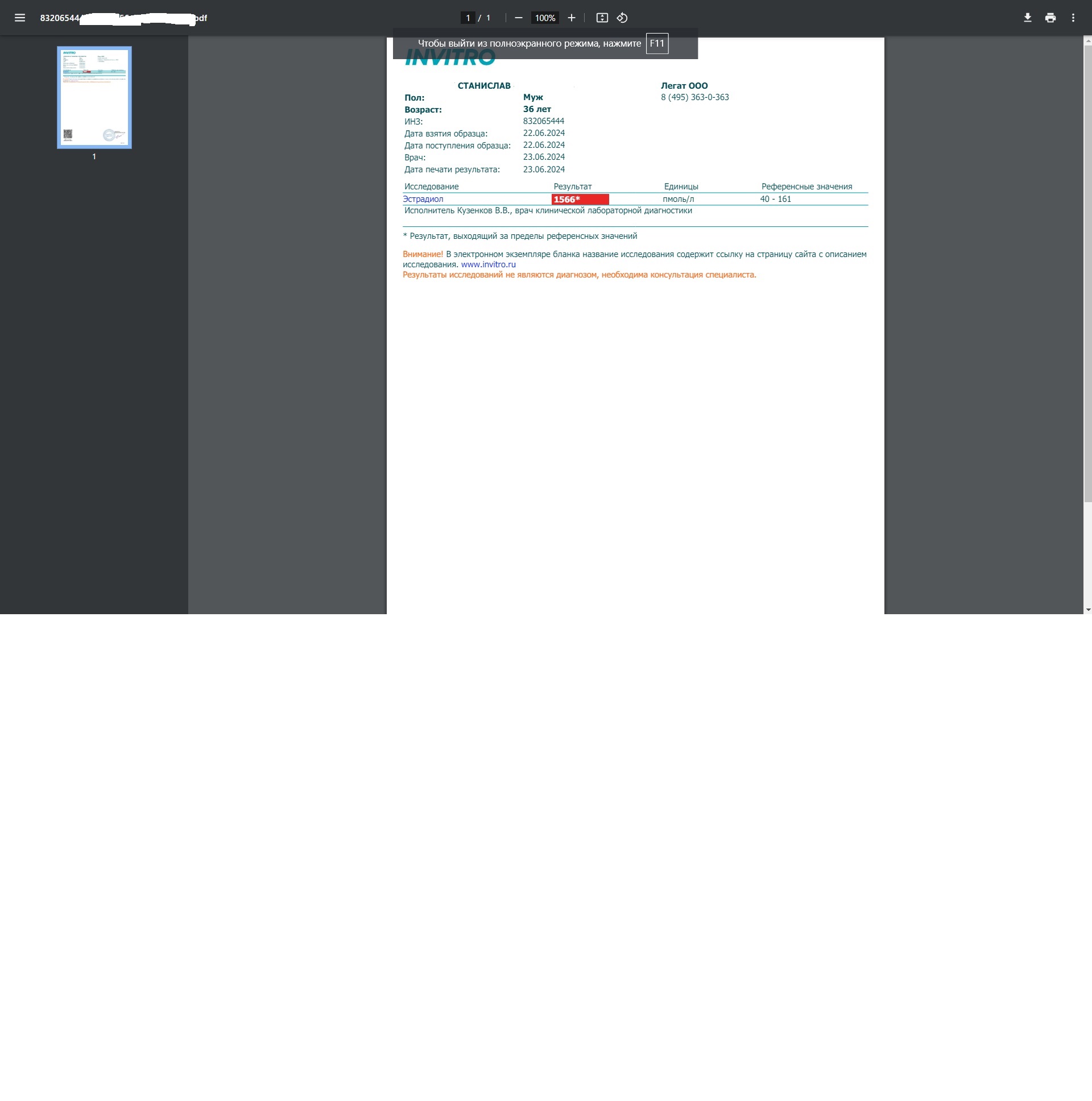Click the red 1566* result cell
This screenshot has height=1101, width=1092.
(x=580, y=199)
